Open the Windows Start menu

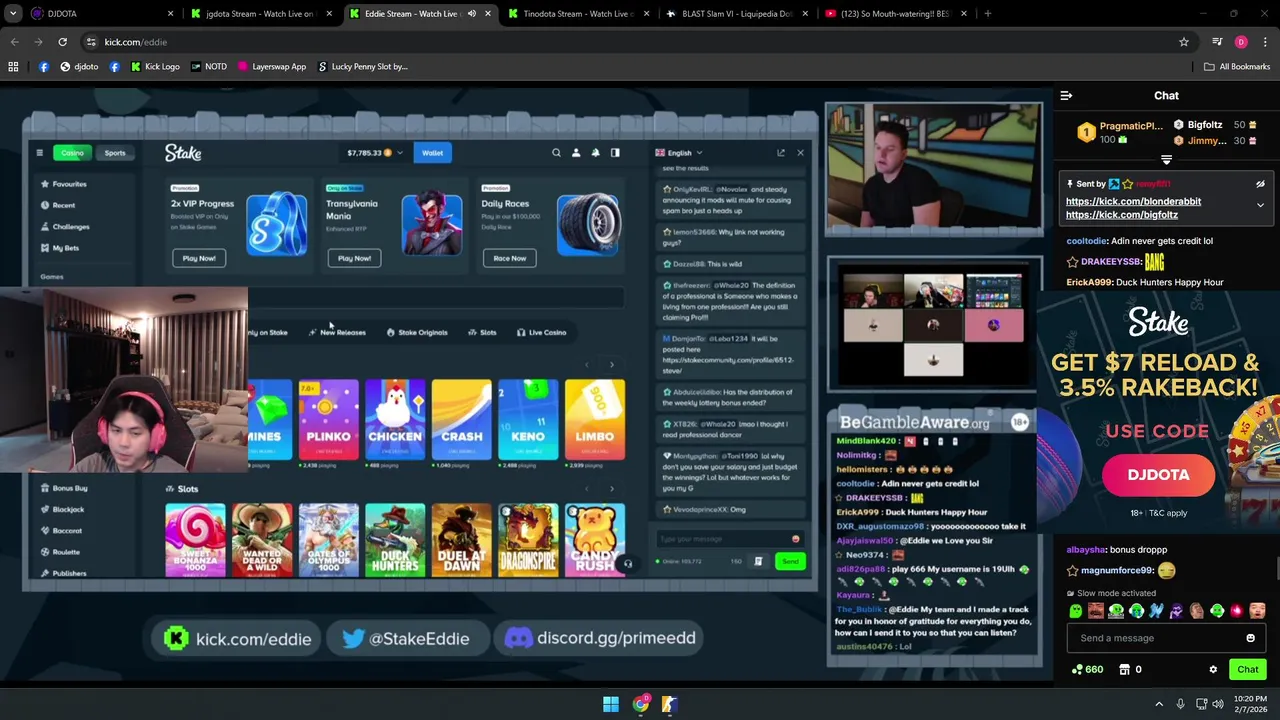click(x=610, y=704)
